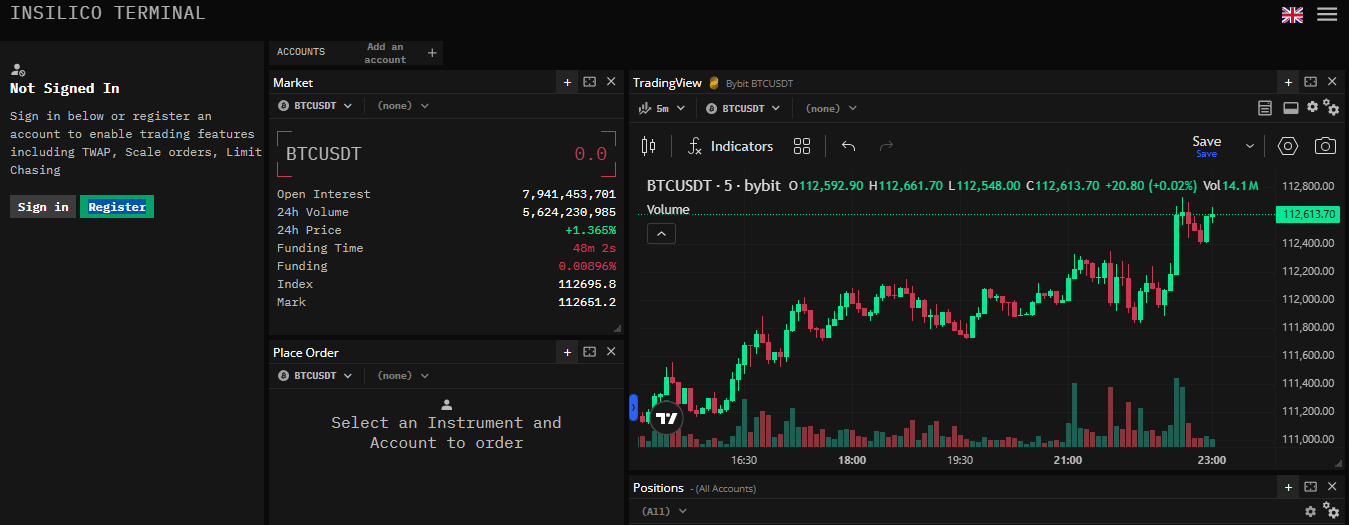Open TradingView single gear settings
The image size is (1349, 525).
(1312, 107)
